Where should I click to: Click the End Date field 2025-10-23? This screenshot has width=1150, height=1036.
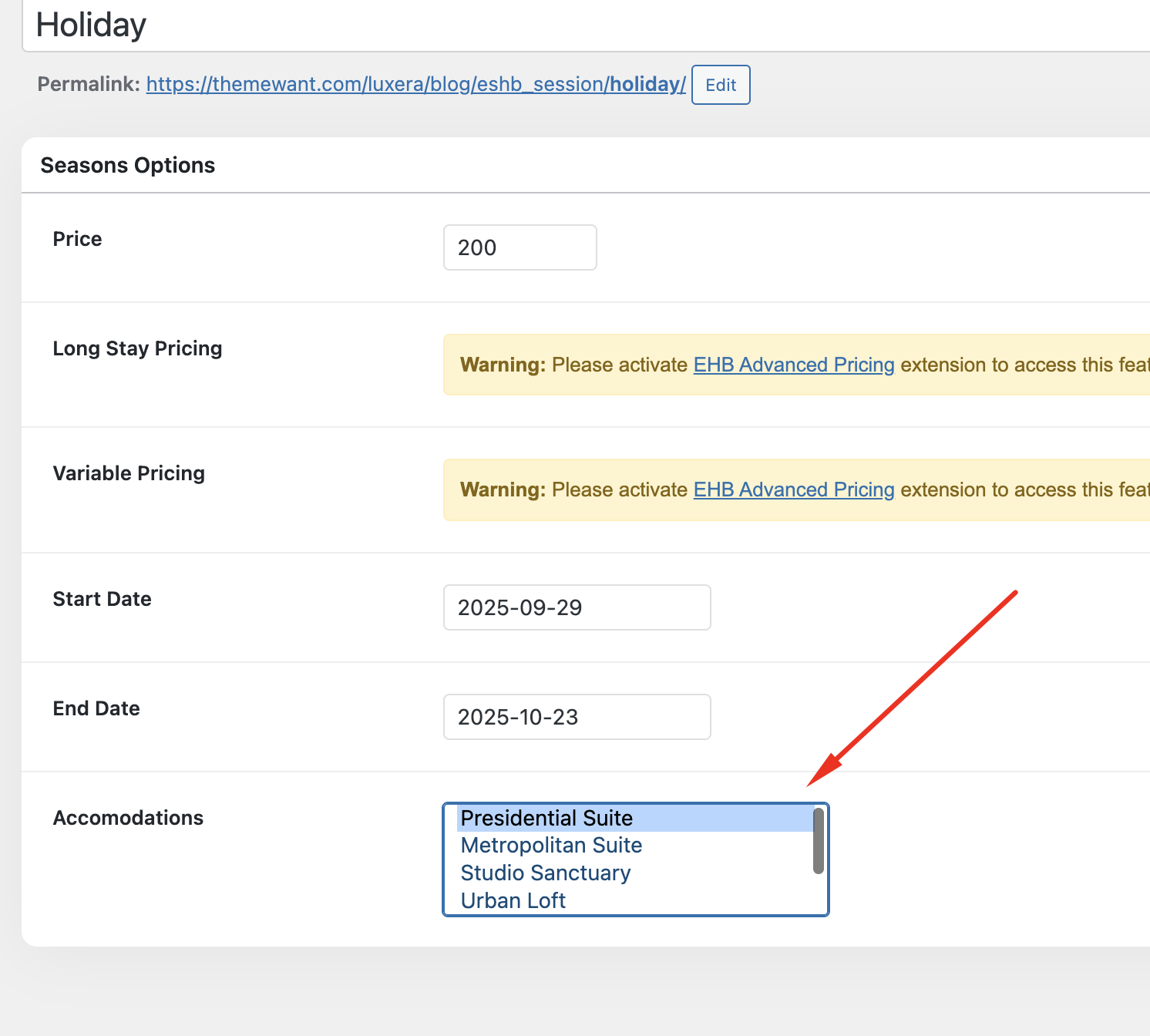(577, 717)
